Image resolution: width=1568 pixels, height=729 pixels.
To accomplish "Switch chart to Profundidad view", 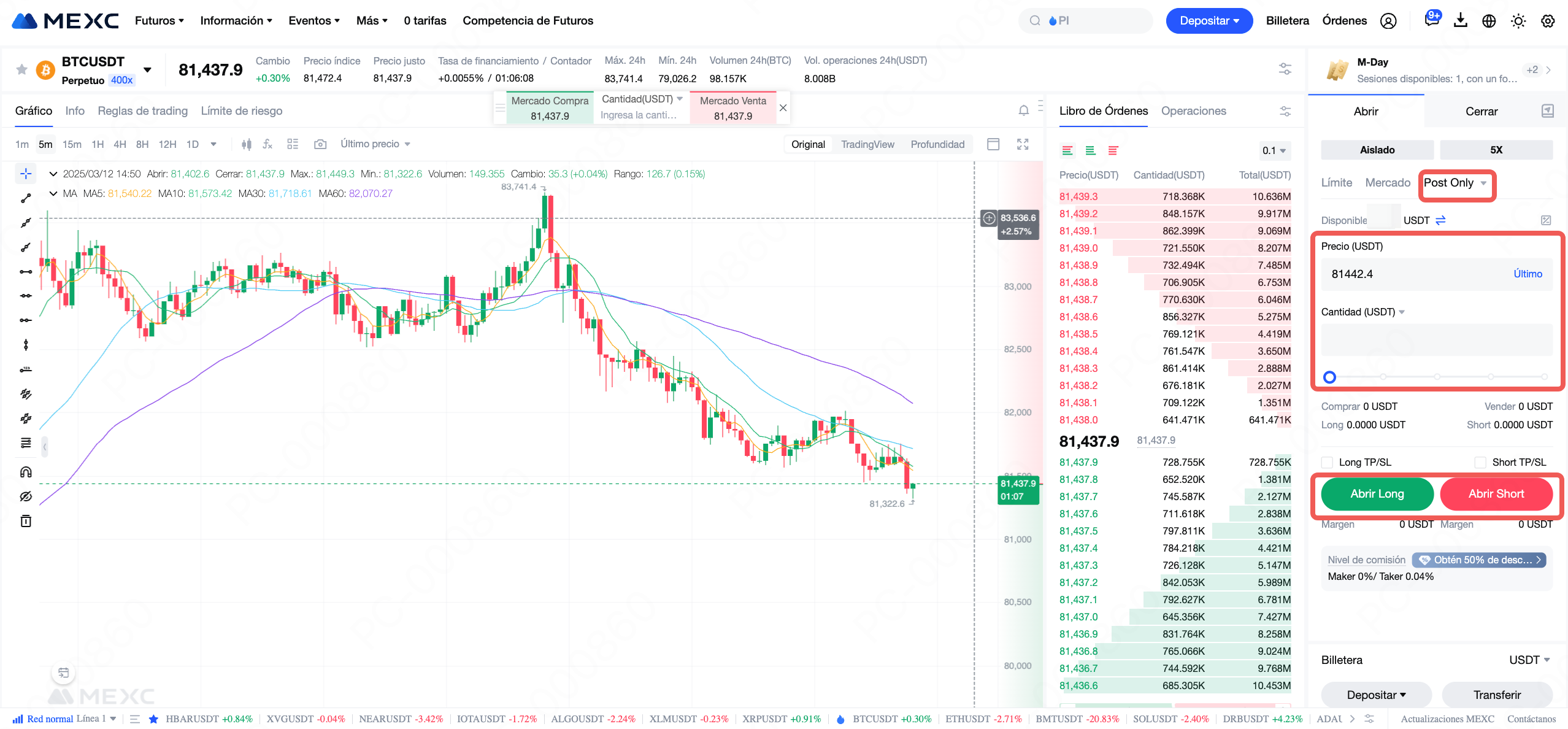I will pos(937,144).
